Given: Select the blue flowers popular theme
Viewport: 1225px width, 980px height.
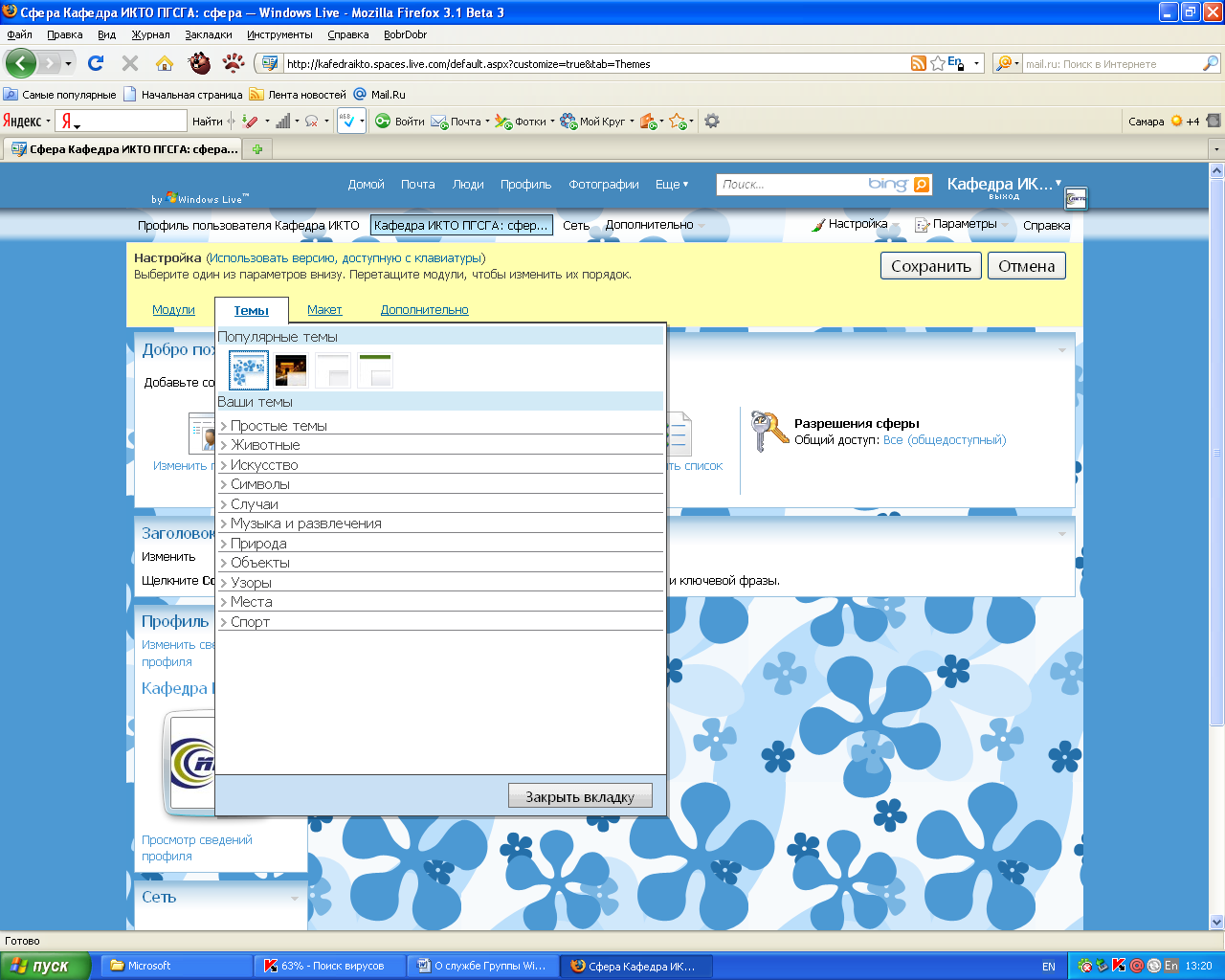Looking at the screenshot, I should coord(249,369).
